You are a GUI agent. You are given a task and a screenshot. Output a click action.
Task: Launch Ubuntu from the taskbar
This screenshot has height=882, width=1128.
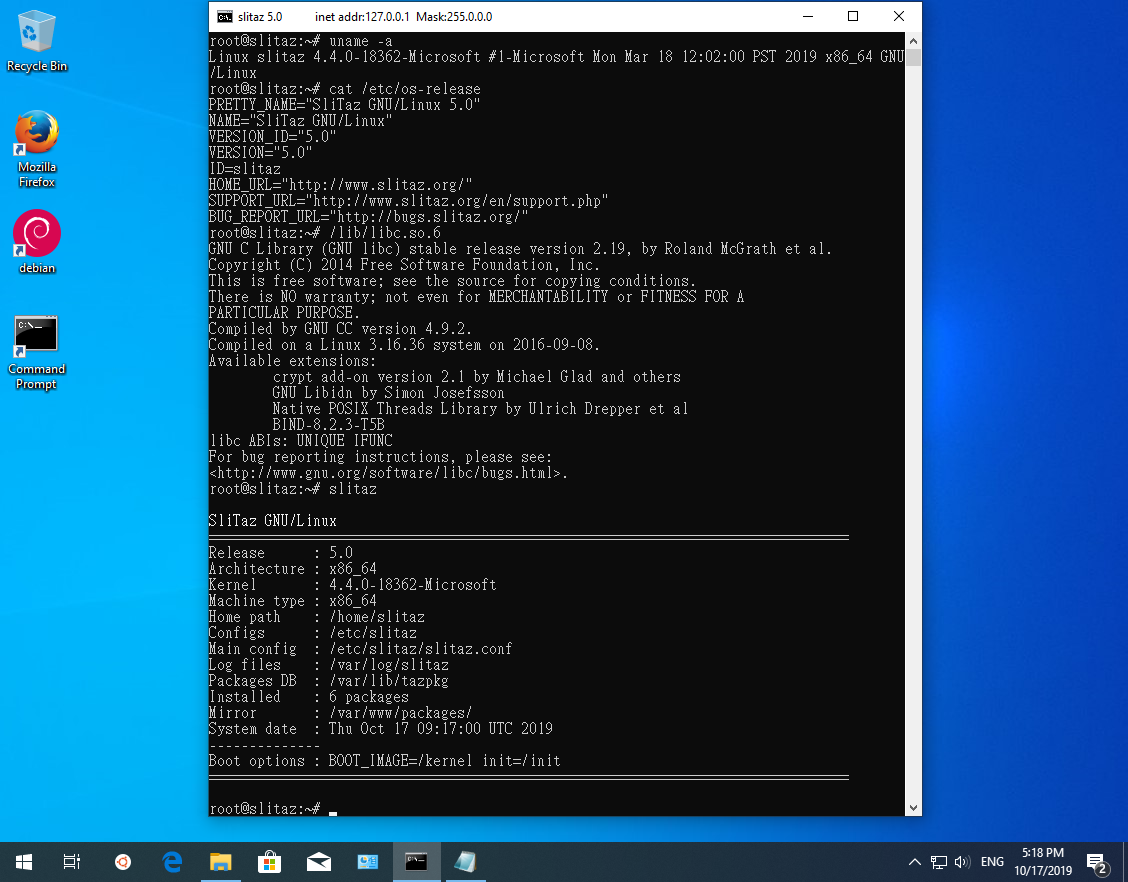tap(123, 862)
